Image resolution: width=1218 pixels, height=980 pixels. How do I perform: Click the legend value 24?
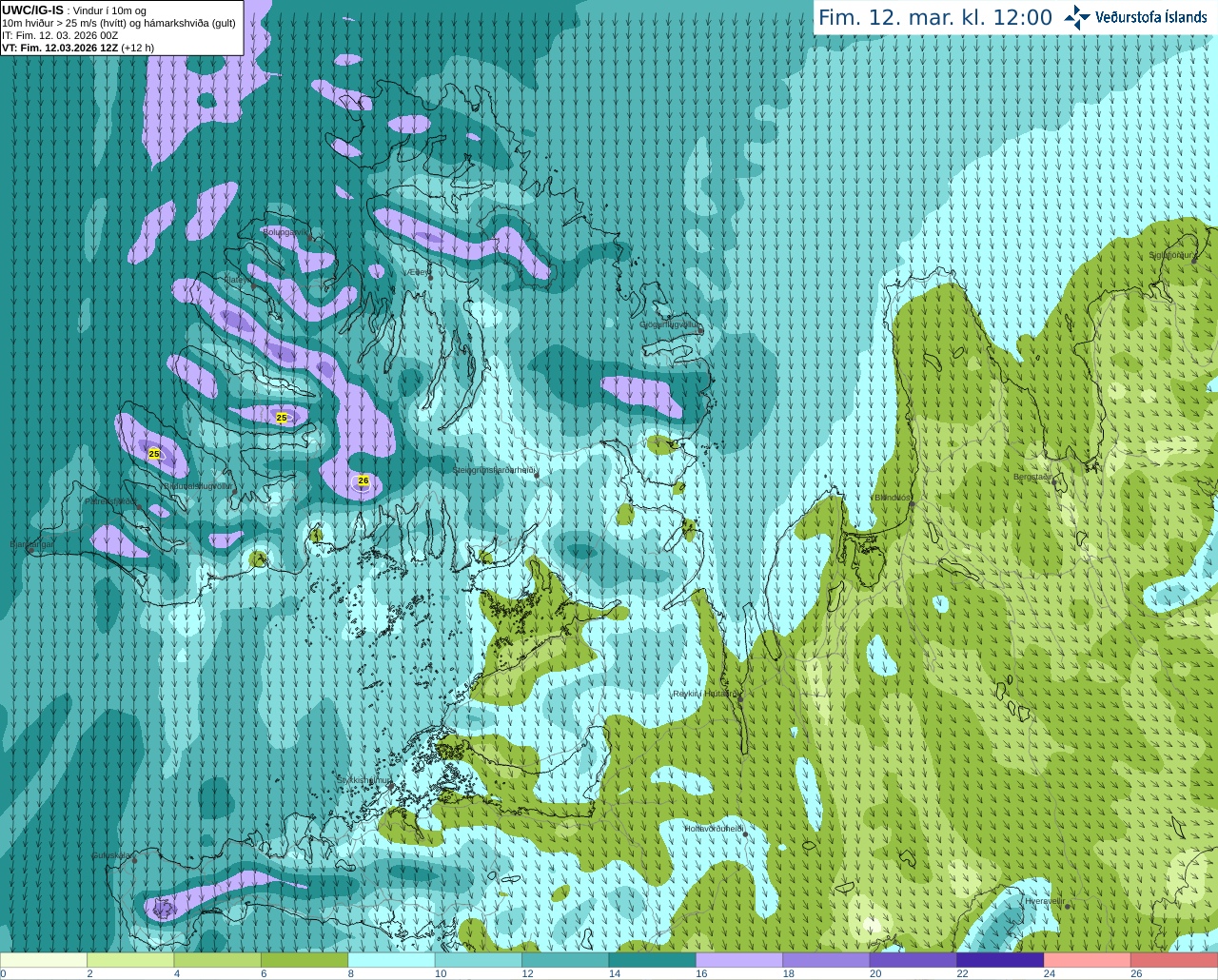click(x=1049, y=974)
